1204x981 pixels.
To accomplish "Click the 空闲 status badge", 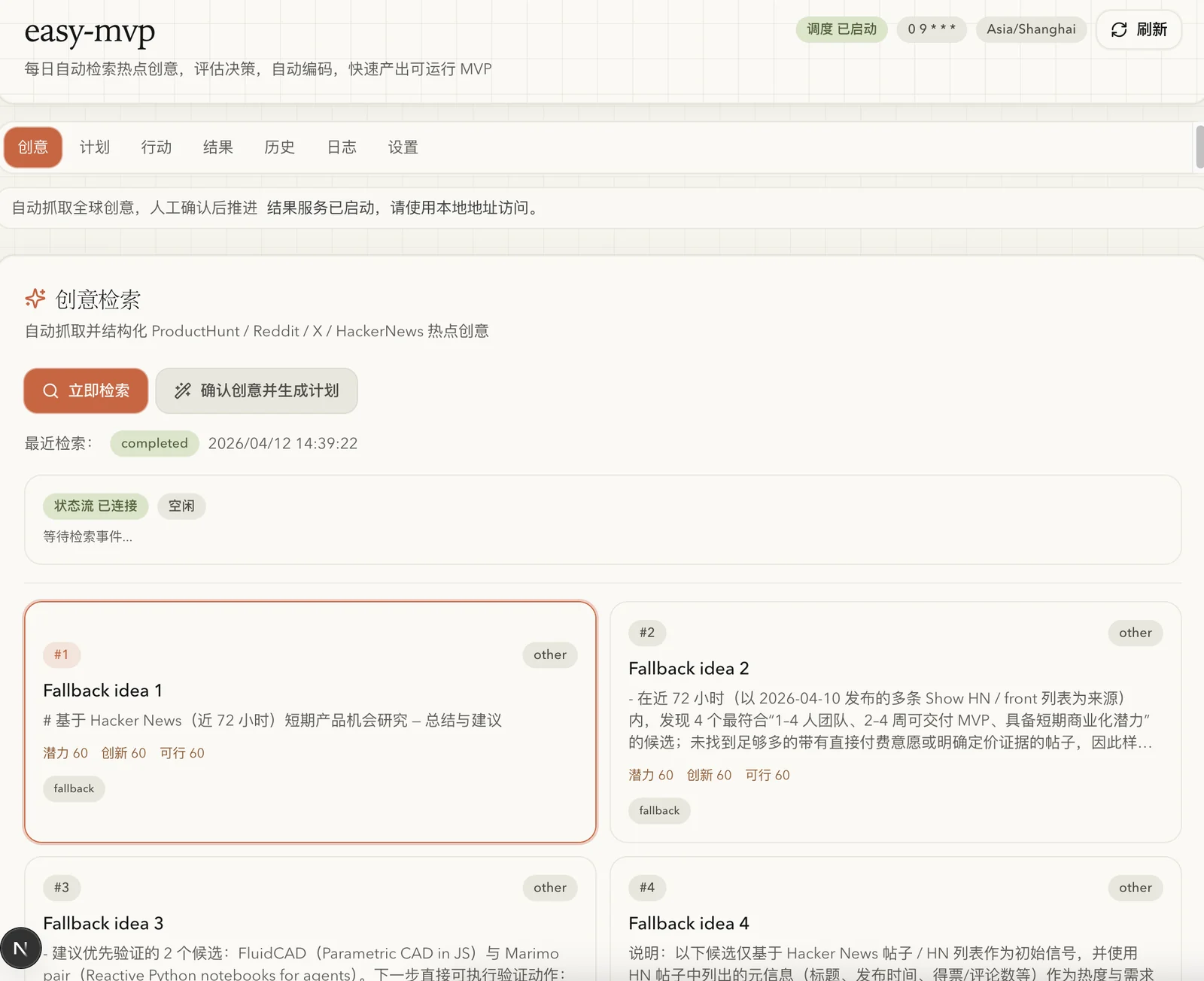I will tap(181, 506).
